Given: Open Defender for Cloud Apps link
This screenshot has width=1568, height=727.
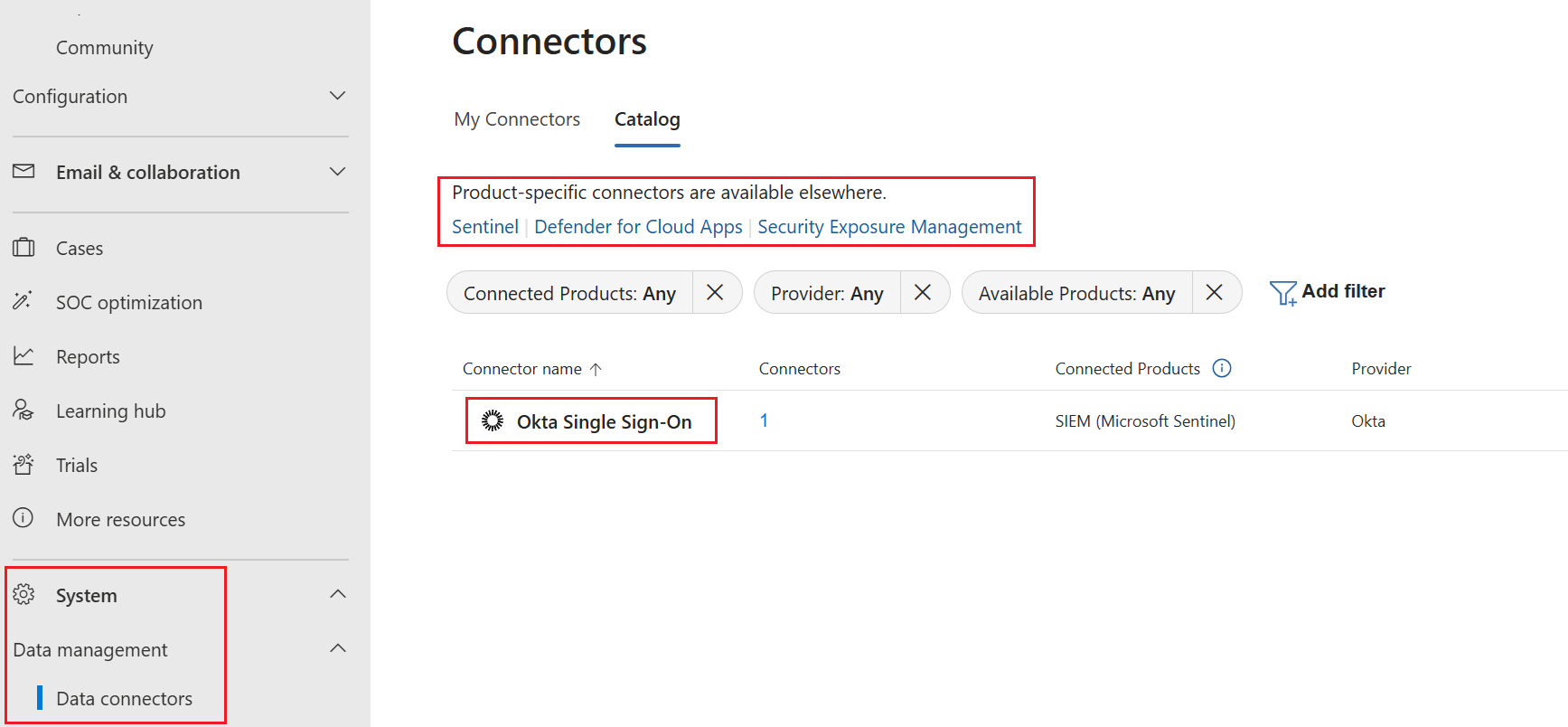Looking at the screenshot, I should click(x=638, y=227).
